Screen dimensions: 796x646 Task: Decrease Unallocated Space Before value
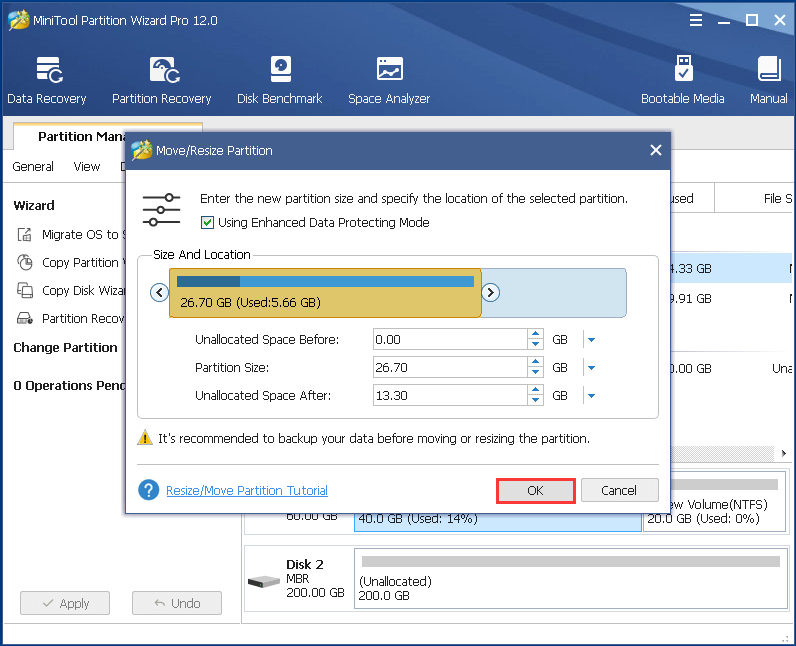536,344
